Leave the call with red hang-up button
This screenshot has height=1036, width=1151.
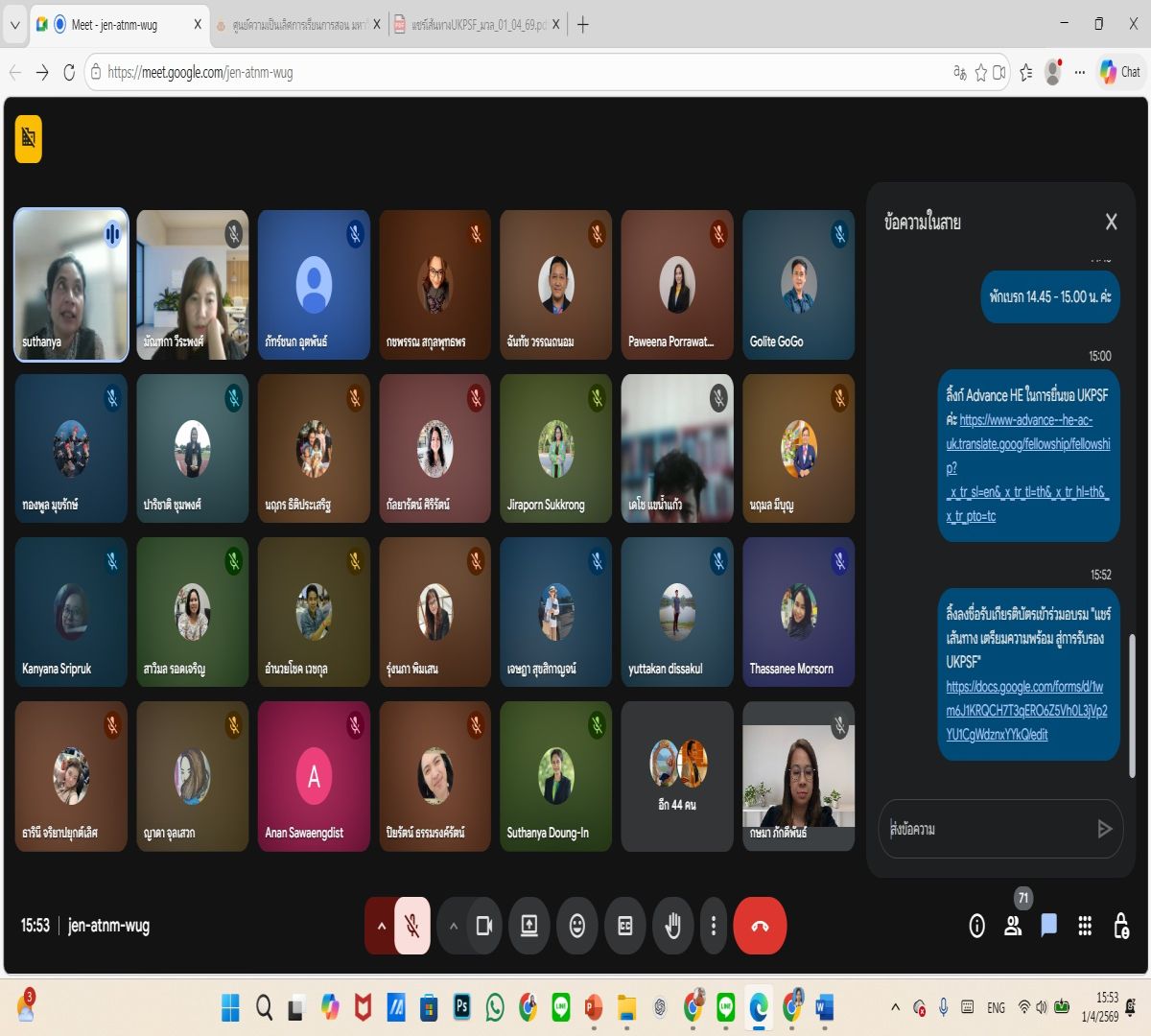point(760,926)
